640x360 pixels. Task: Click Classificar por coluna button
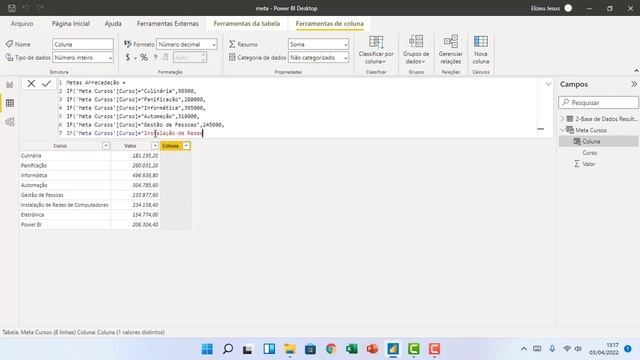376,50
